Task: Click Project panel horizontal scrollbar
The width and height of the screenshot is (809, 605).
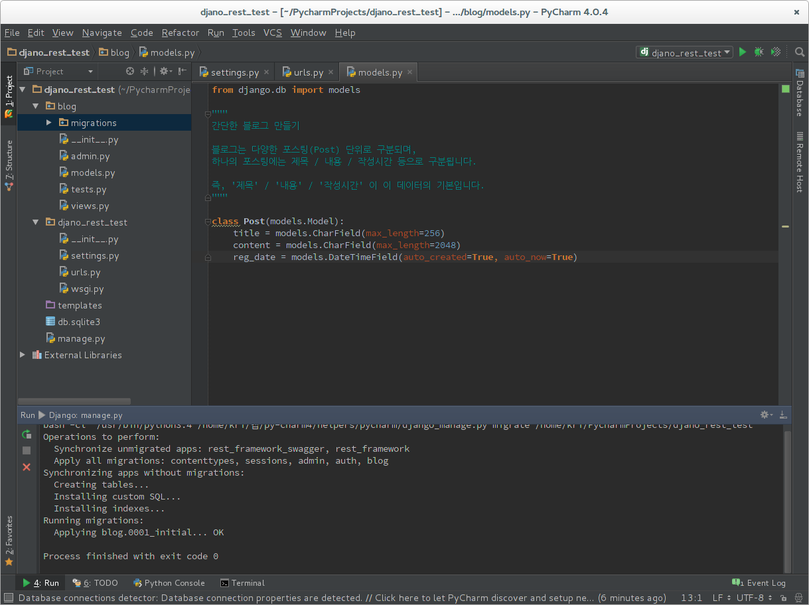Action: 74,401
